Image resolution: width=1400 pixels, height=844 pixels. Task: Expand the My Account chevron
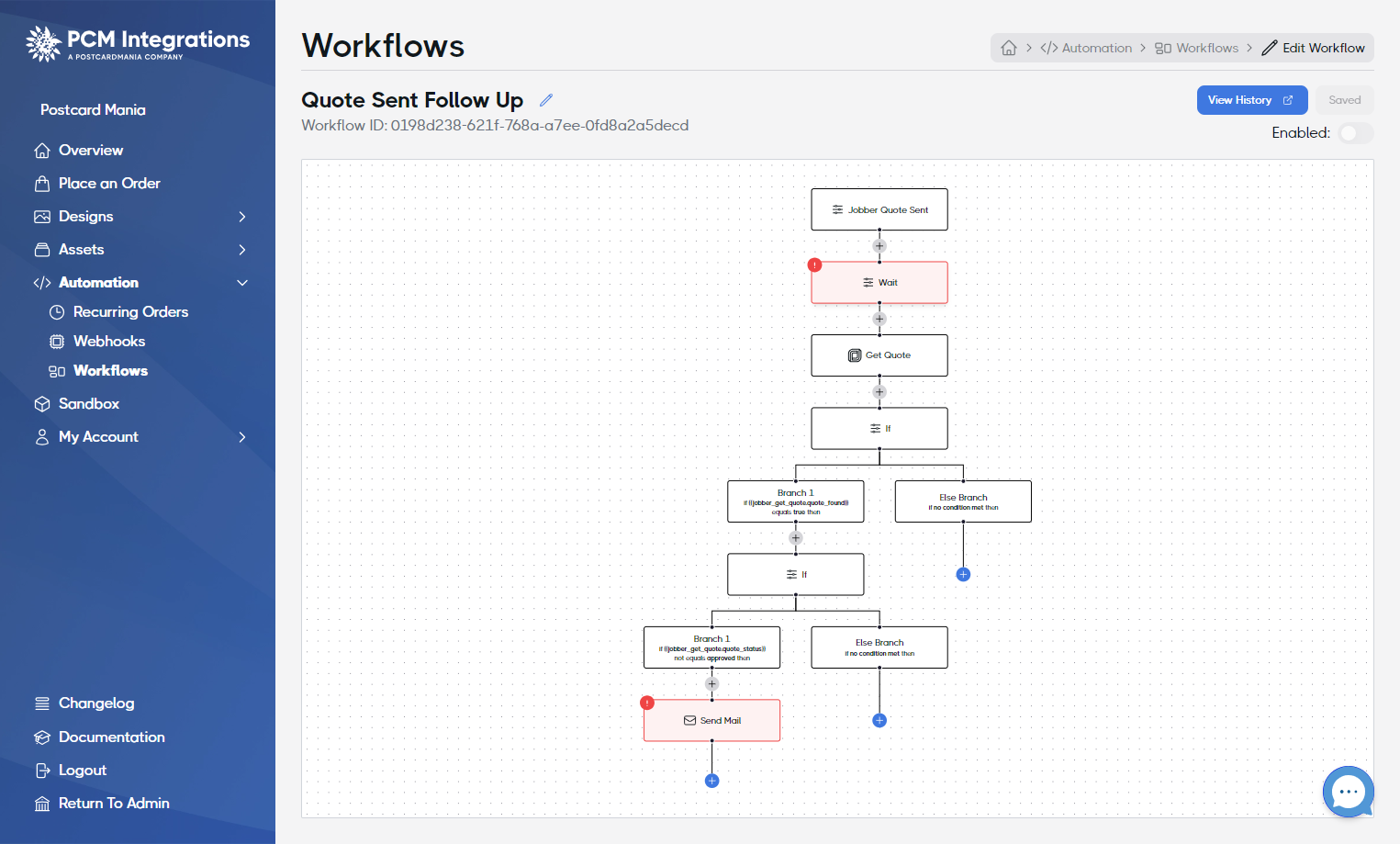(x=242, y=437)
